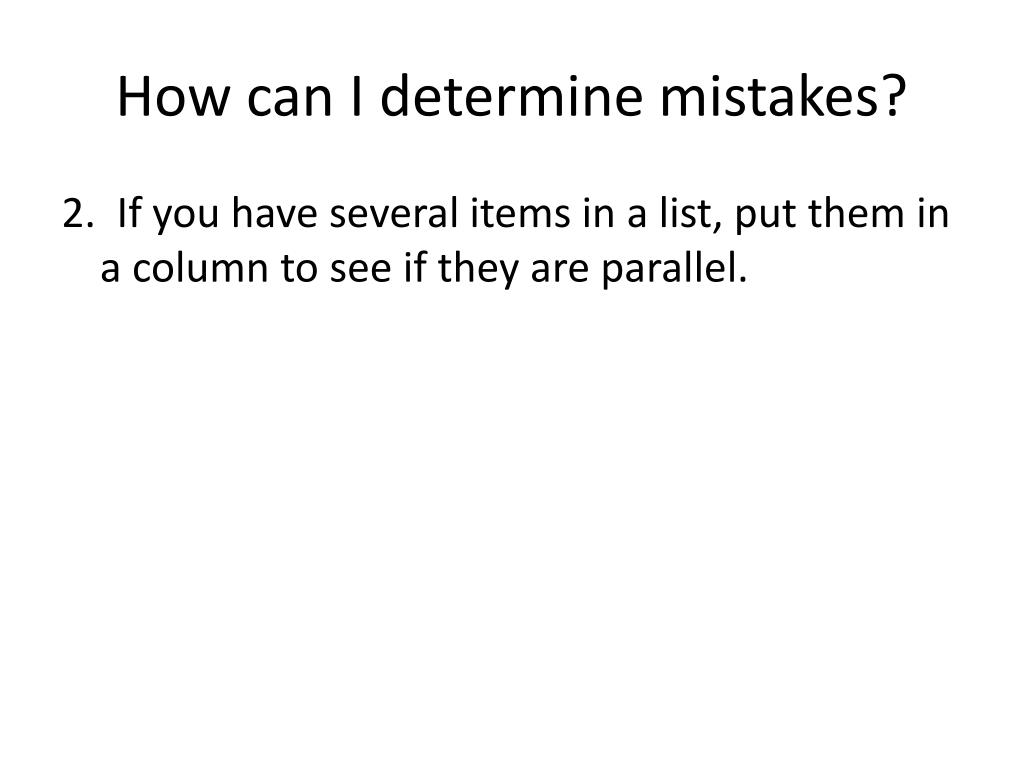
Task: Click the word 'parallel.' ending the sentence
Action: point(674,269)
